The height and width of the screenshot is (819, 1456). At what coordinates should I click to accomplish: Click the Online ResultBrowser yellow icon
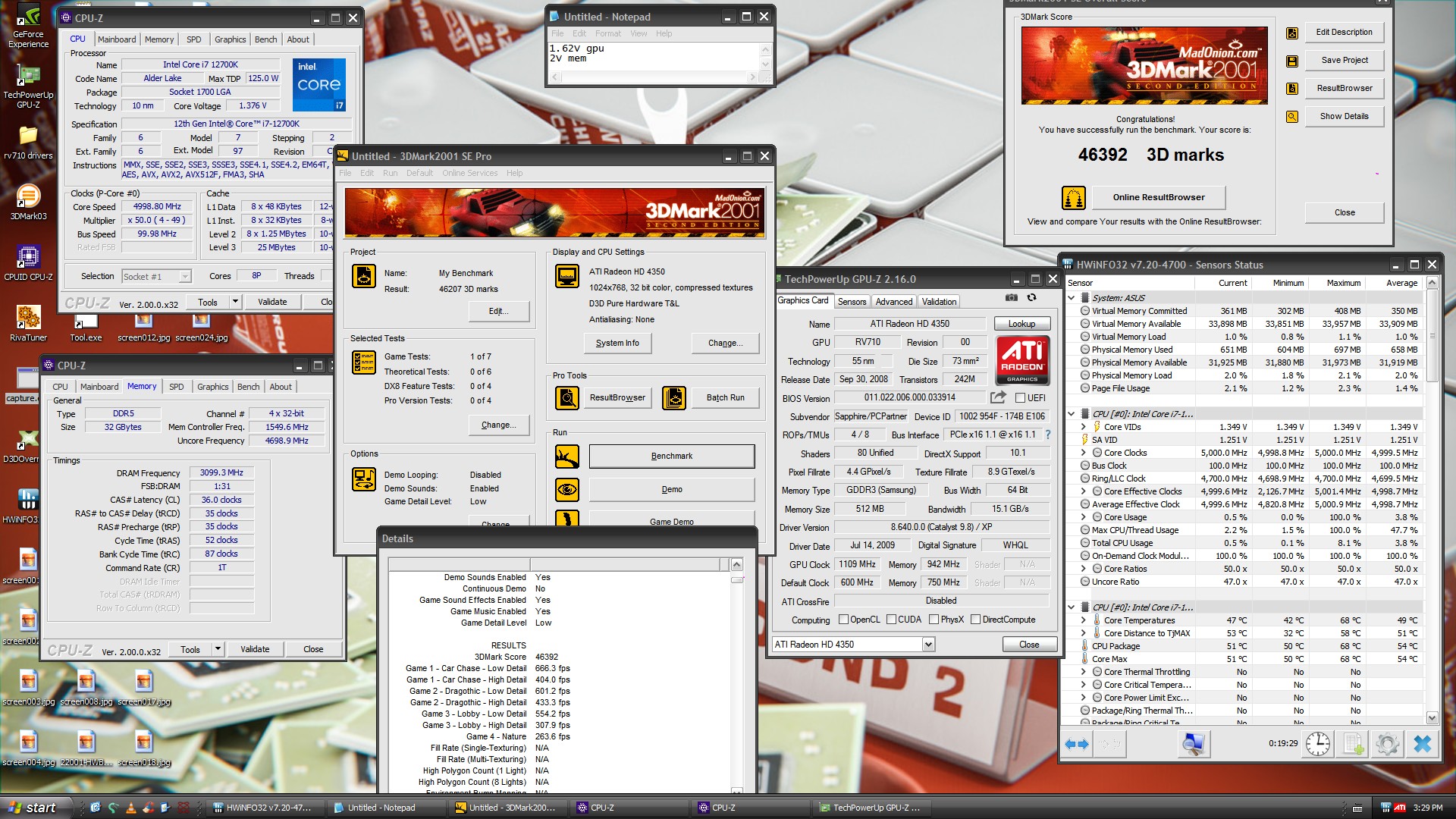(x=1074, y=198)
